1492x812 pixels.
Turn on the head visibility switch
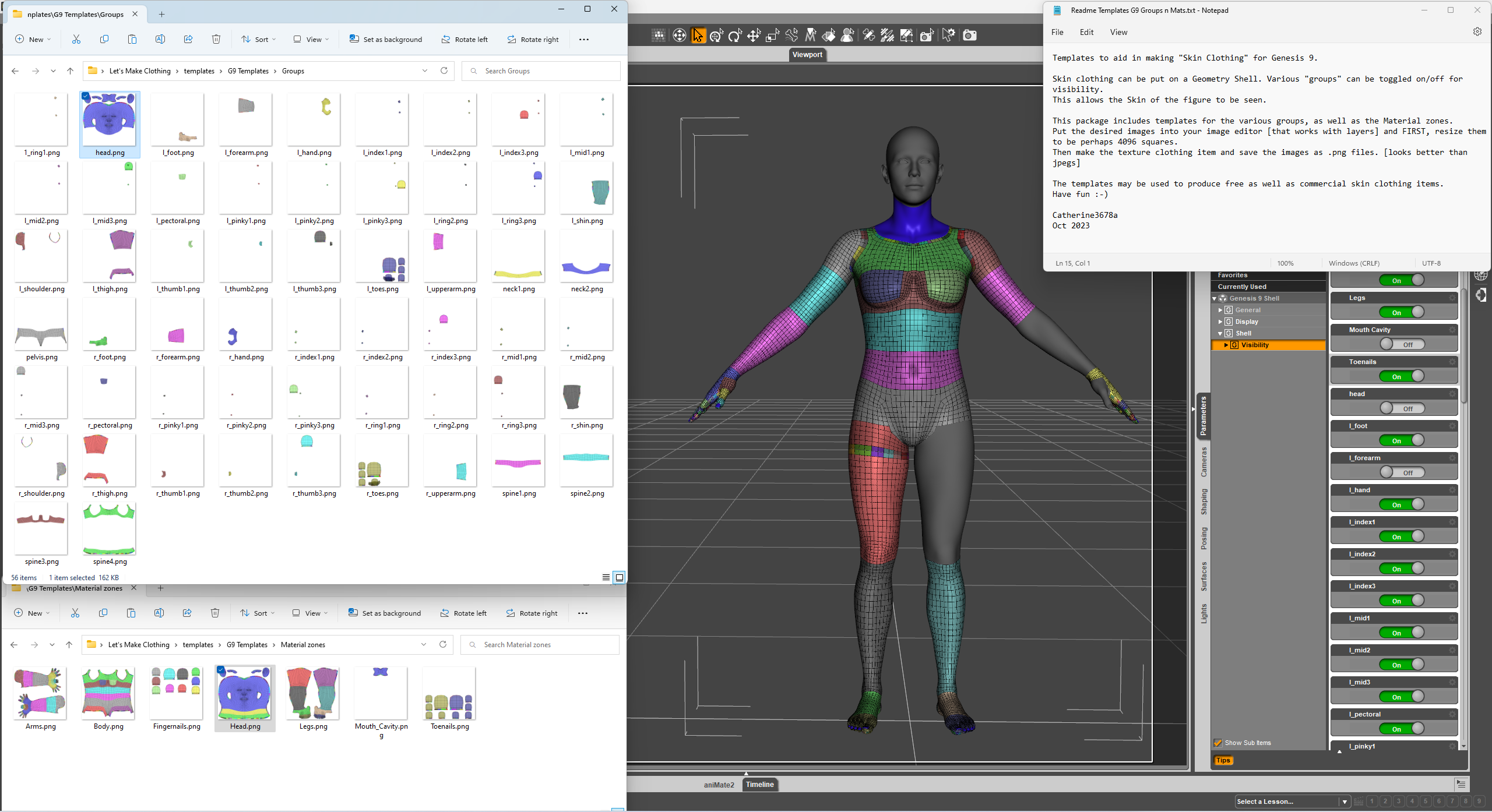pyautogui.click(x=1401, y=408)
